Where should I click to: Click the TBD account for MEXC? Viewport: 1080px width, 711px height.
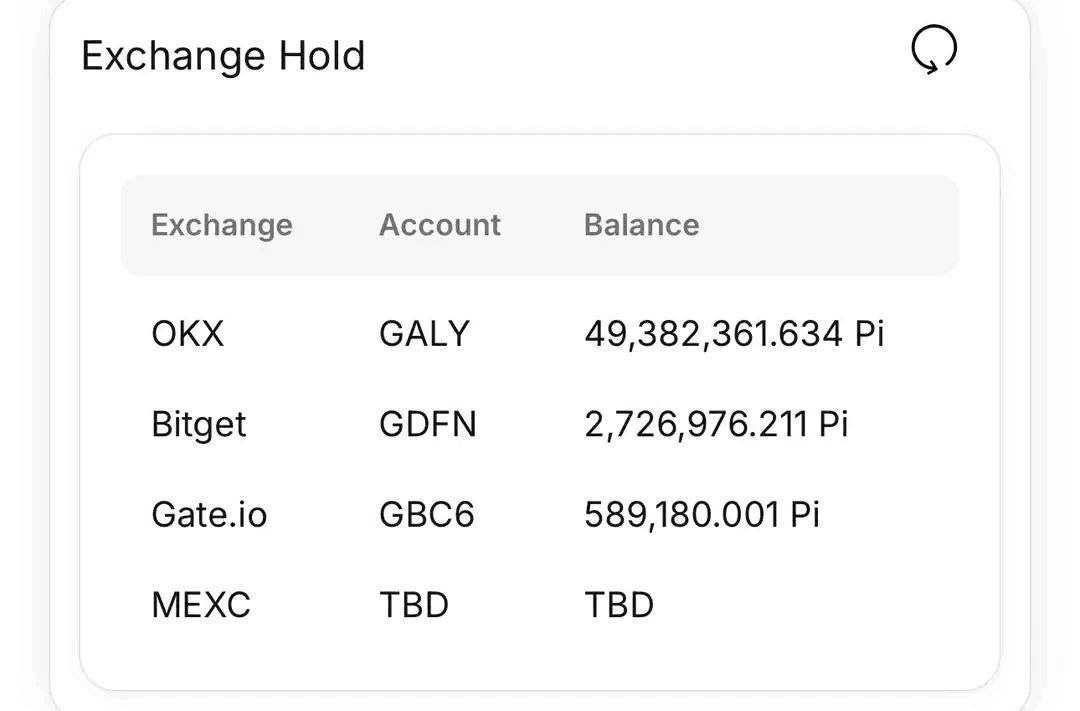tap(414, 605)
